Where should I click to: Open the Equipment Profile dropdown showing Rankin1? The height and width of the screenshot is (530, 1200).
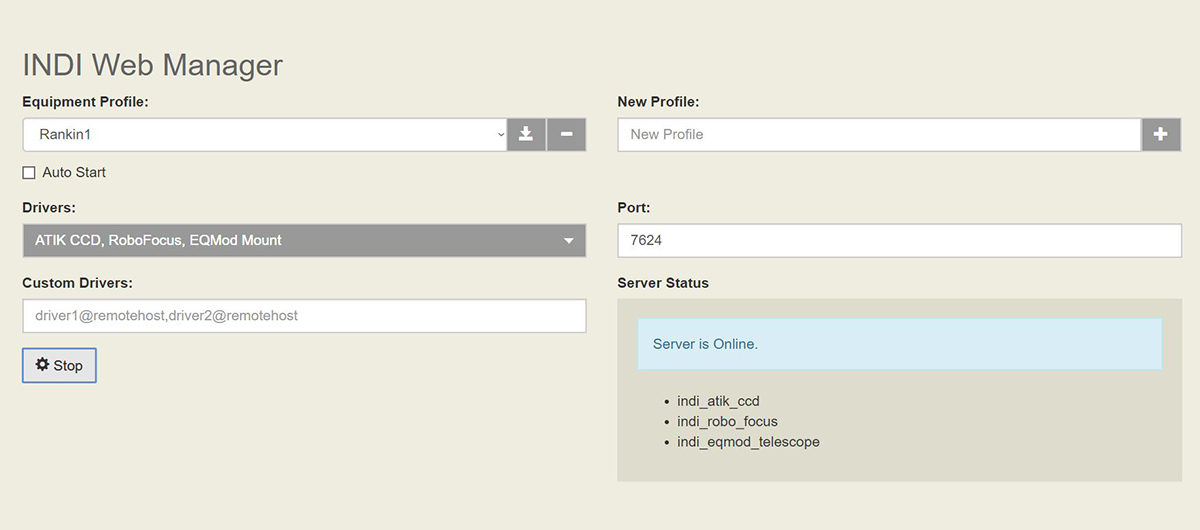point(265,134)
